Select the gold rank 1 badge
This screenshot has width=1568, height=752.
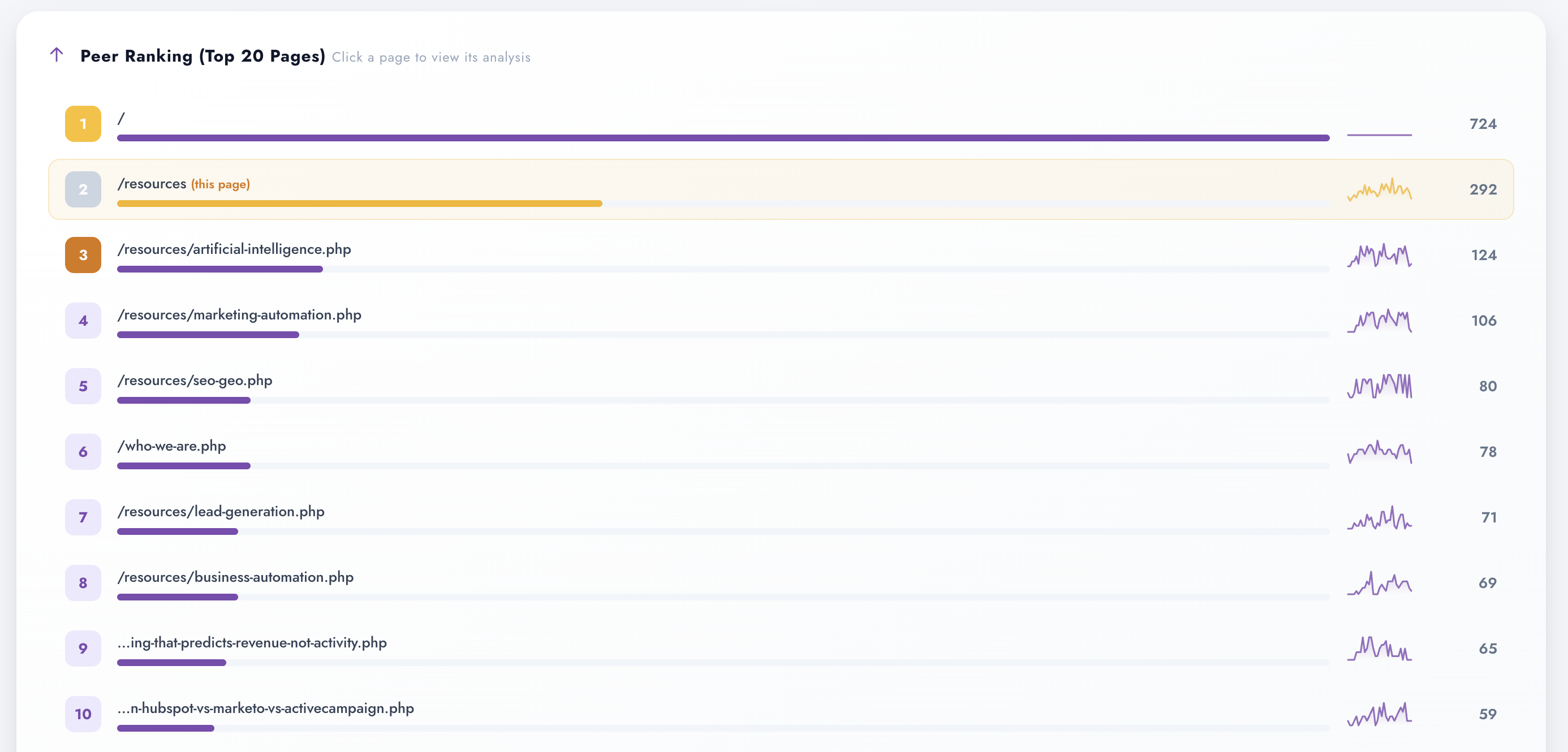coord(83,124)
